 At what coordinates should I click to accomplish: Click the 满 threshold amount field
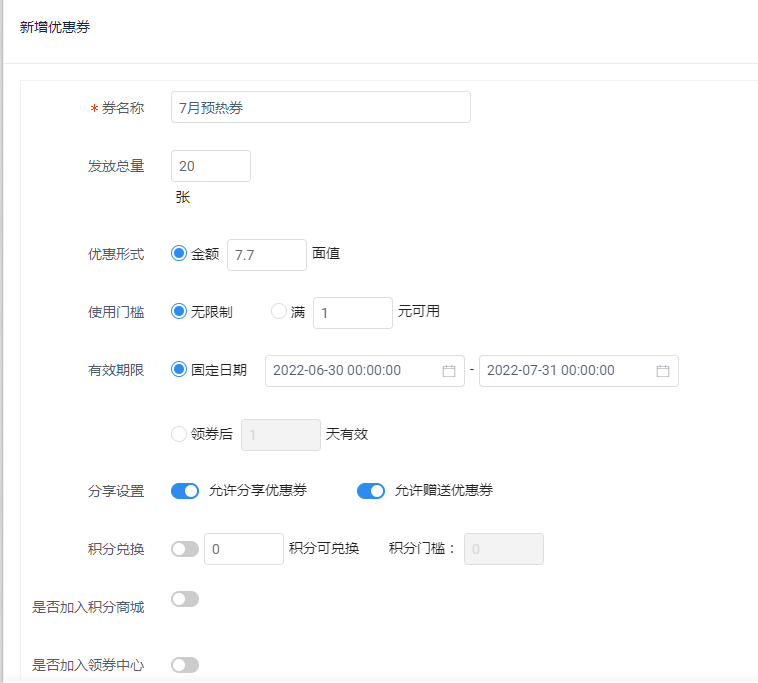coord(353,313)
